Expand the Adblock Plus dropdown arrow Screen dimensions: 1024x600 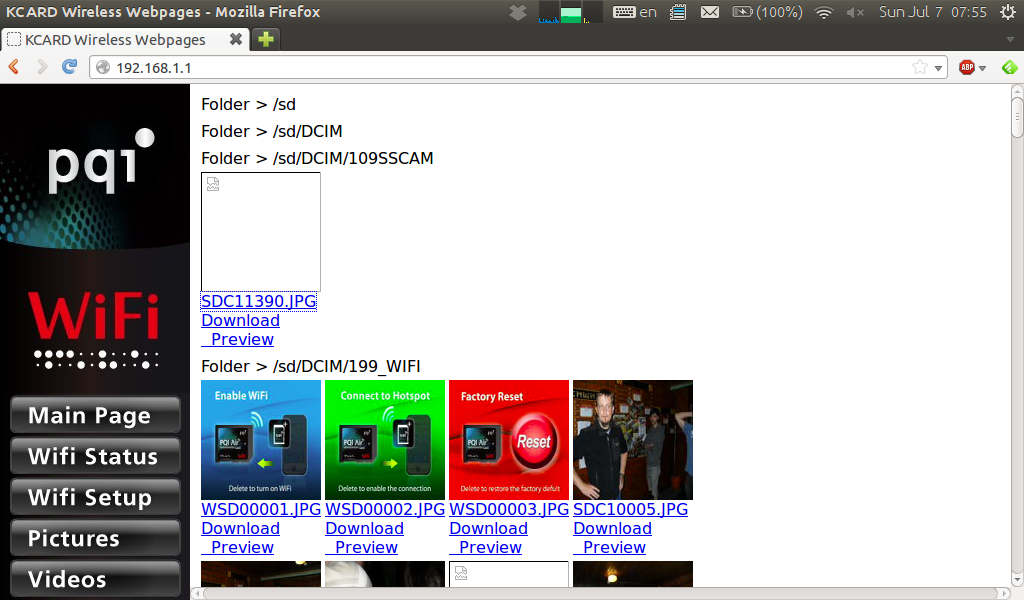pyautogui.click(x=982, y=69)
